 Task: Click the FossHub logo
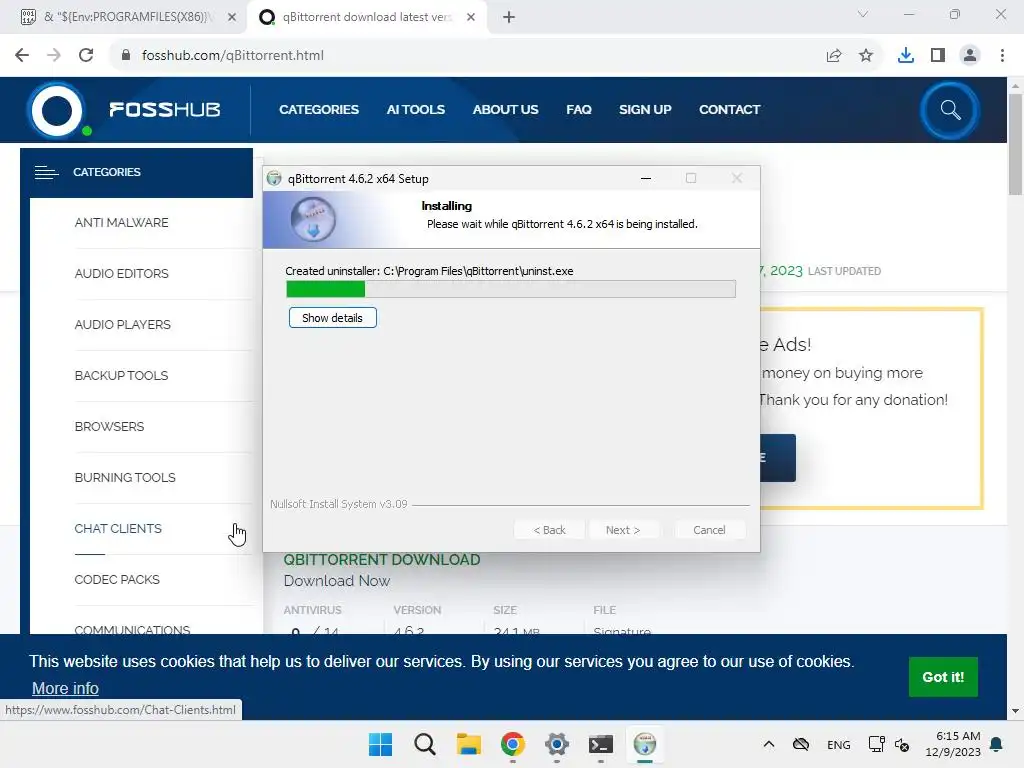(124, 110)
